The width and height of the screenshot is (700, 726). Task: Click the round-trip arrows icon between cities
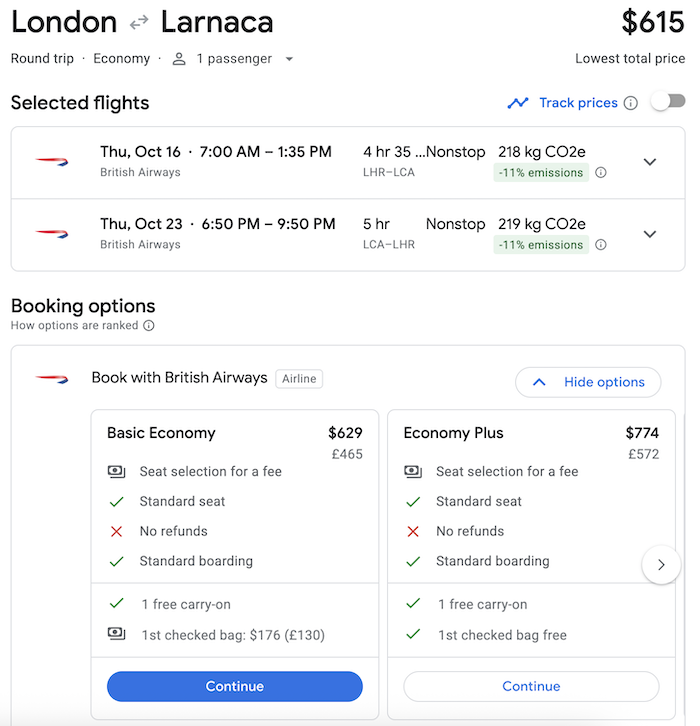point(139,22)
